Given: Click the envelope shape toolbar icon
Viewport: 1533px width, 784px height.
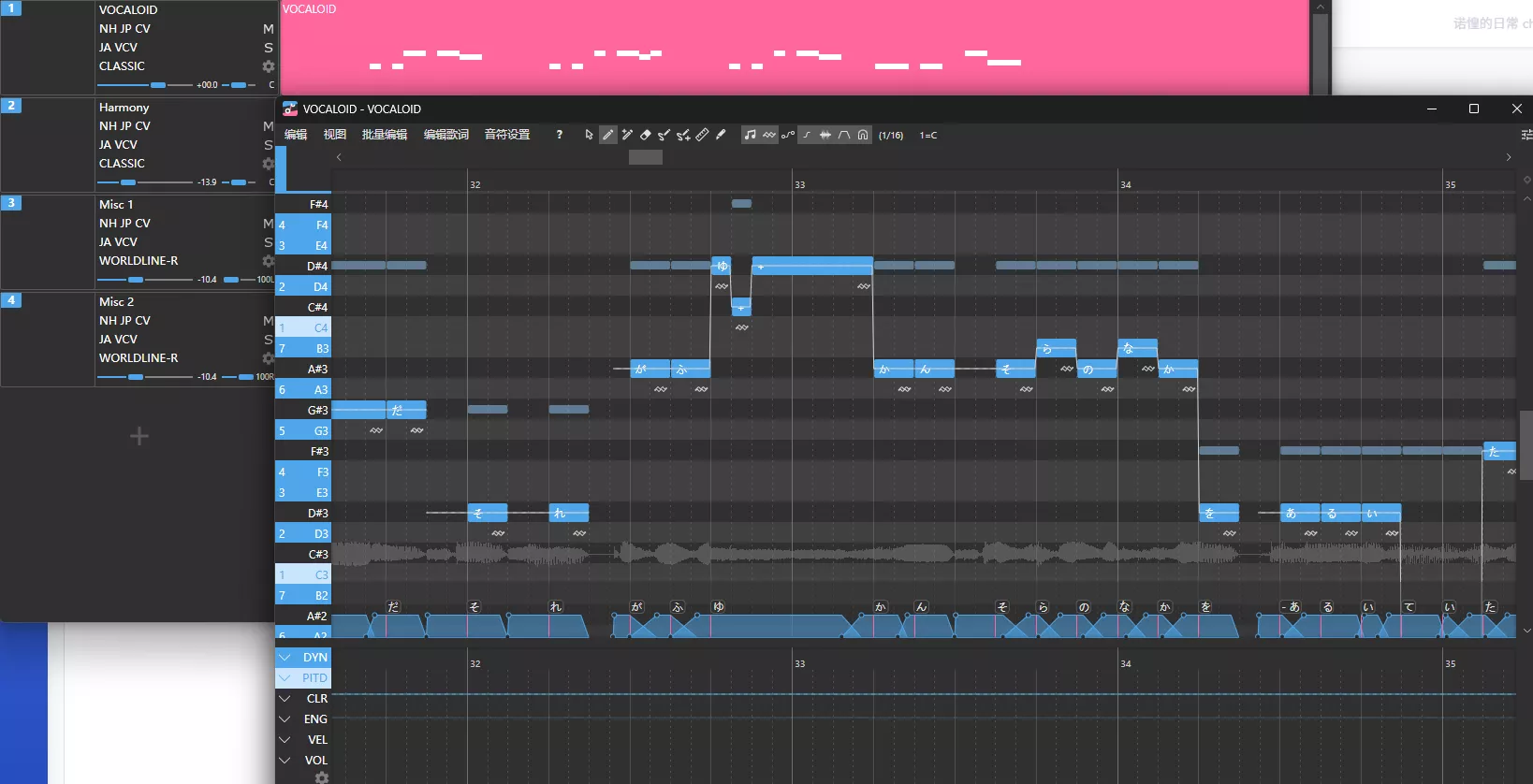Looking at the screenshot, I should click(844, 135).
